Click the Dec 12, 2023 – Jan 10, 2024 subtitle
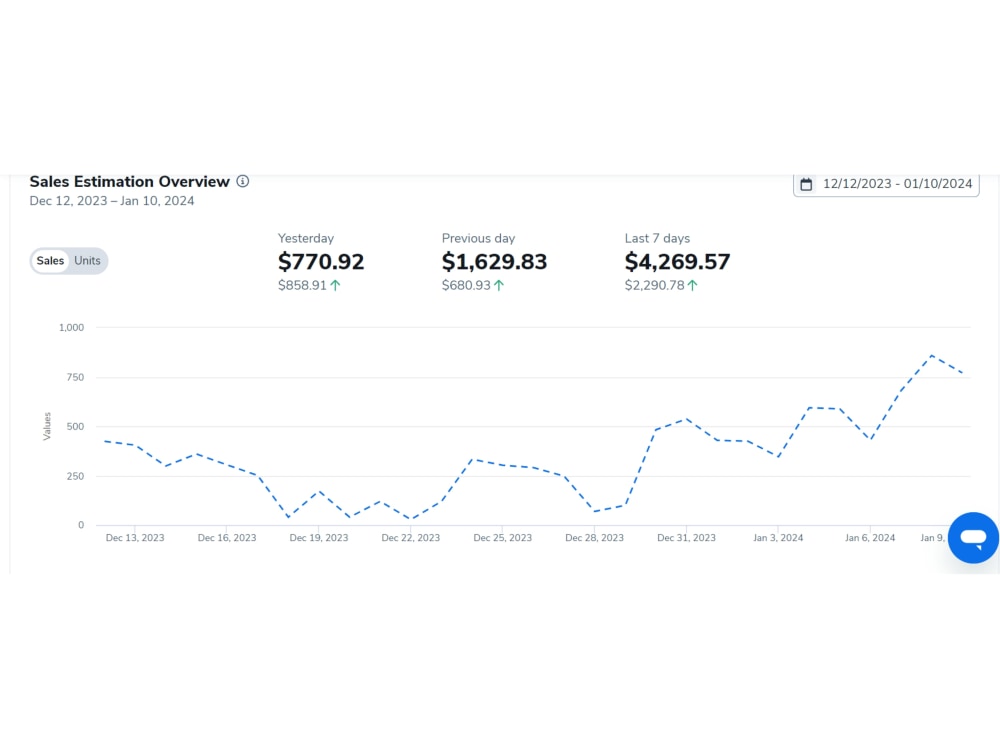Image resolution: width=1000 pixels, height=750 pixels. click(x=112, y=201)
